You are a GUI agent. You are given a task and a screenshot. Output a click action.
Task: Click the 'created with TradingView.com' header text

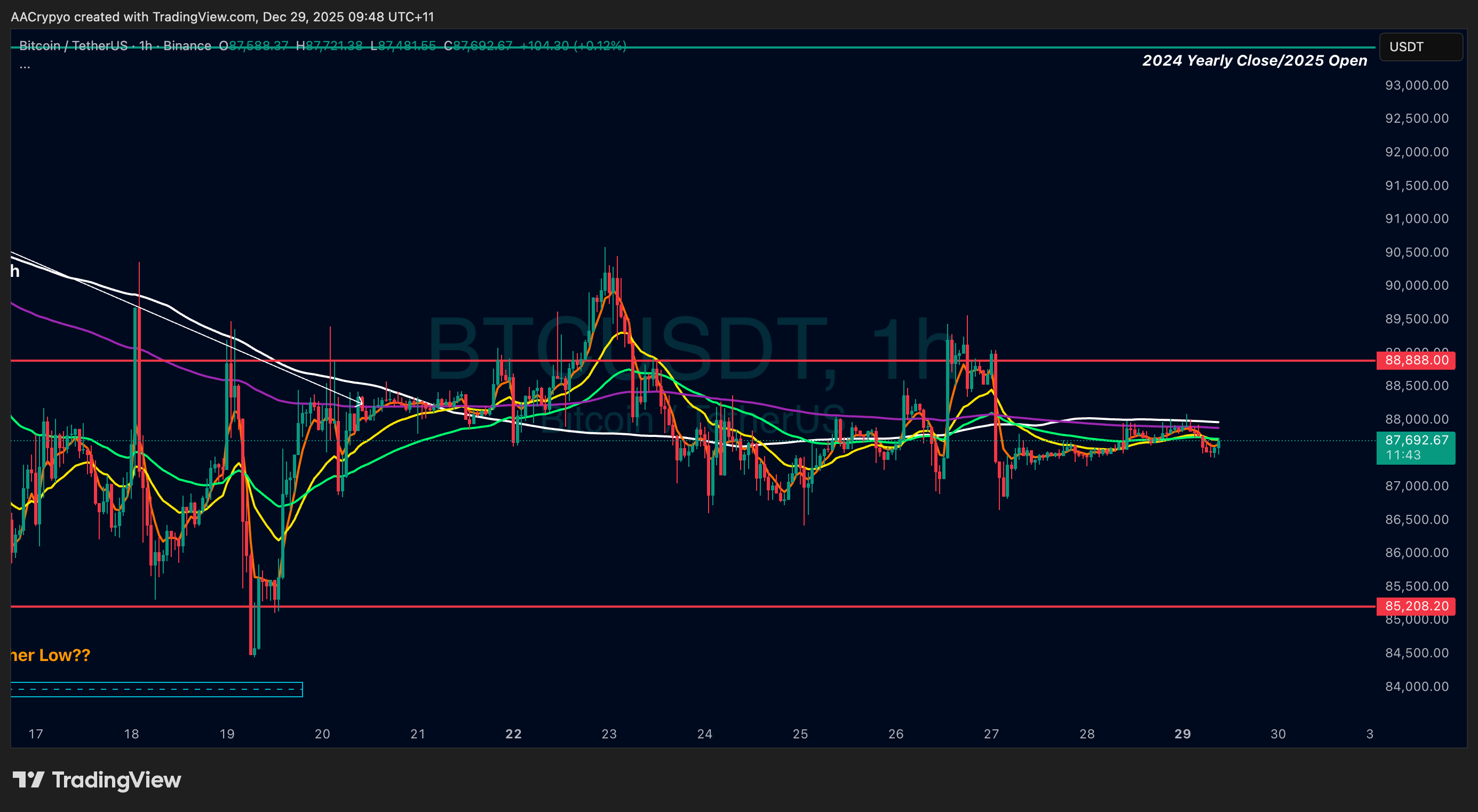pos(165,17)
